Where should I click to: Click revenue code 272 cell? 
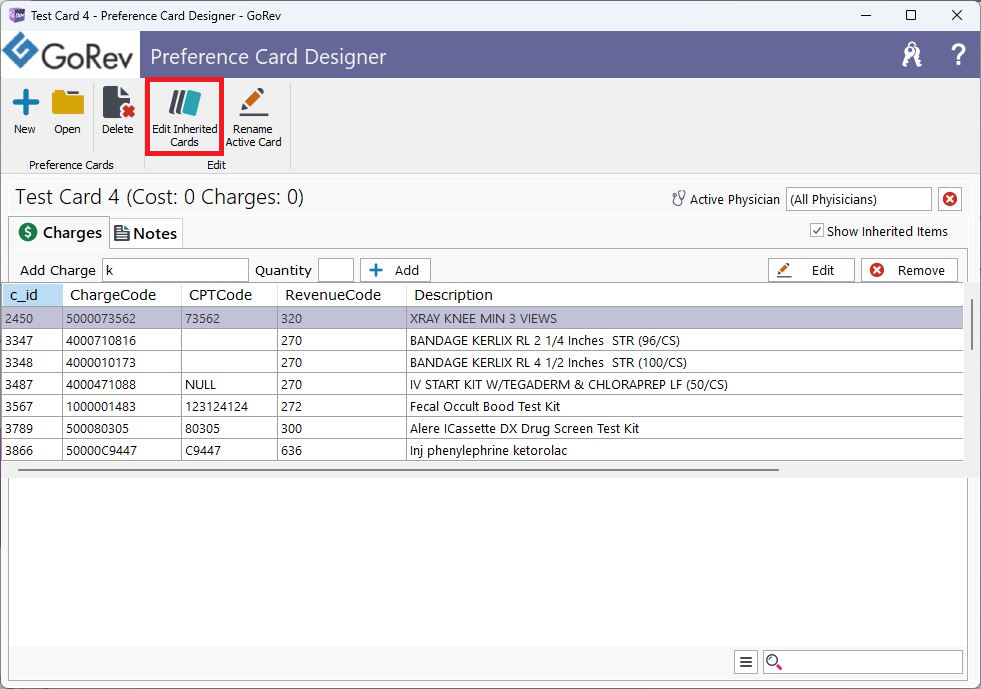click(x=342, y=406)
